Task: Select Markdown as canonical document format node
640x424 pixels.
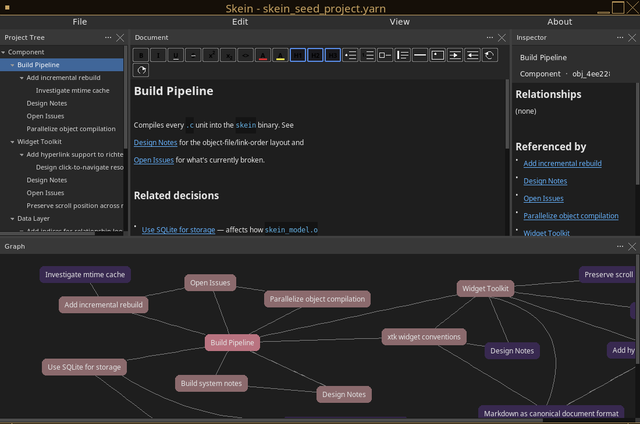Action: pos(551,411)
